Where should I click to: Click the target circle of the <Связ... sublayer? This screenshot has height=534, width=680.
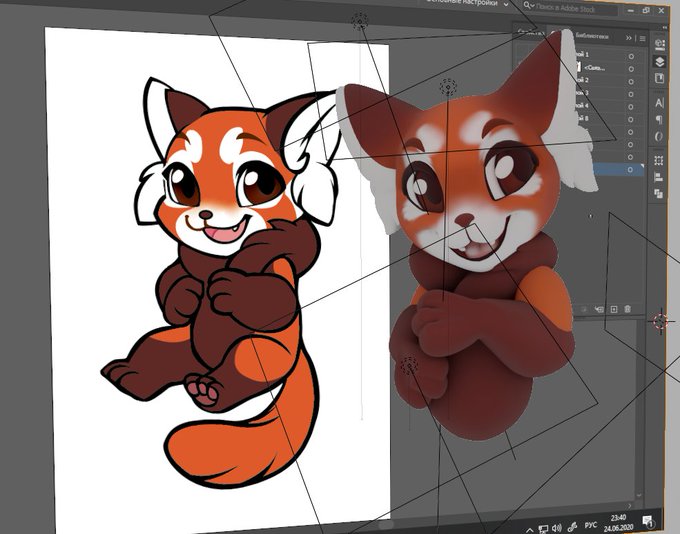click(631, 69)
